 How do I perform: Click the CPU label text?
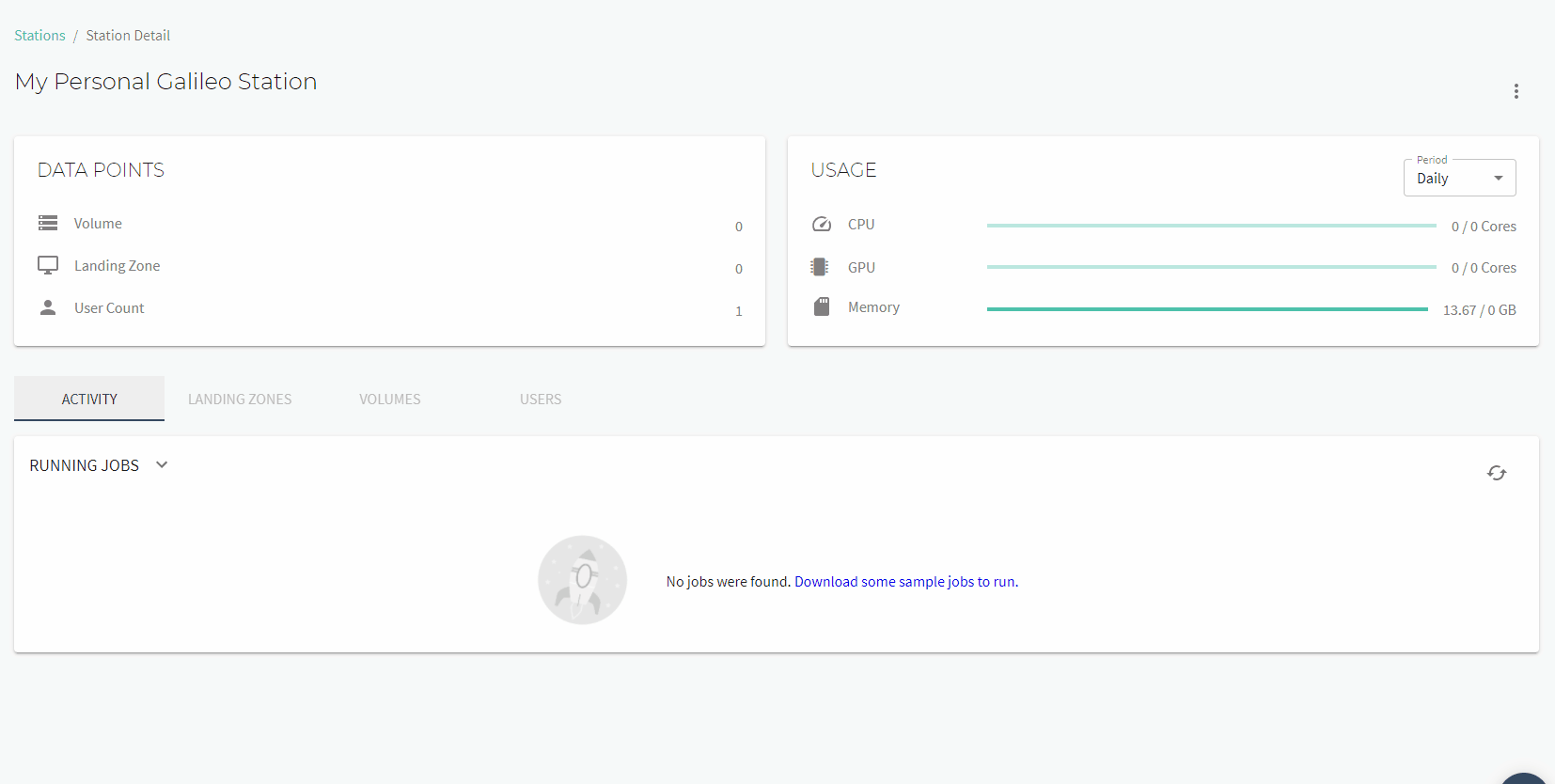coord(861,225)
